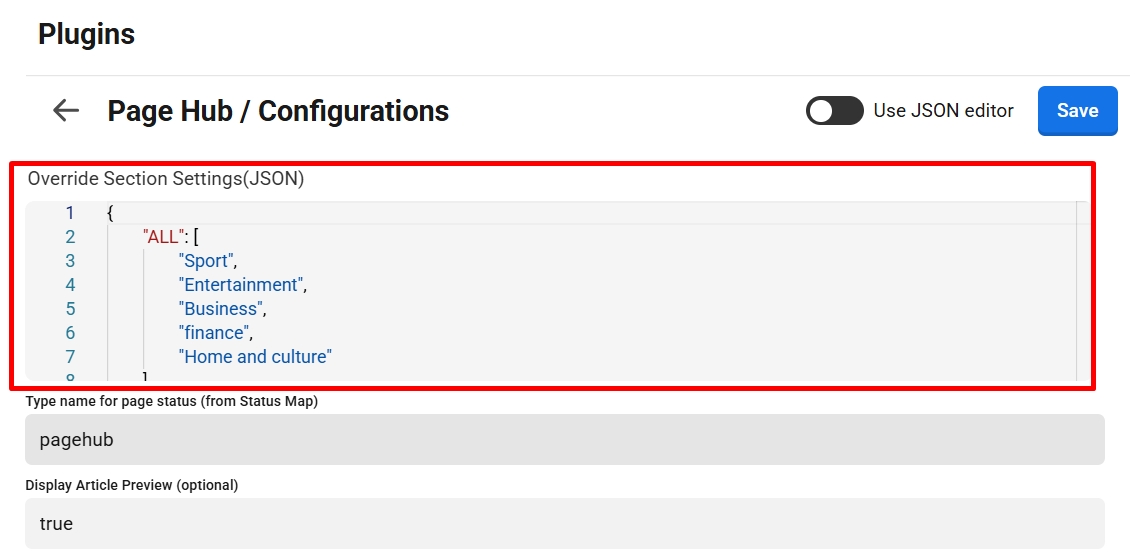The height and width of the screenshot is (553, 1138).
Task: Click the Display Article Preview field
Action: point(564,523)
